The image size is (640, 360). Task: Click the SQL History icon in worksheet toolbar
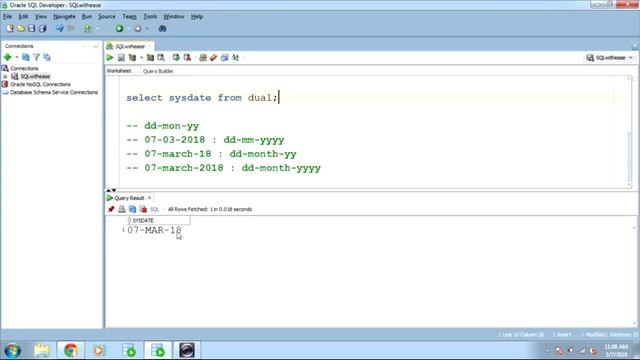(x=224, y=58)
